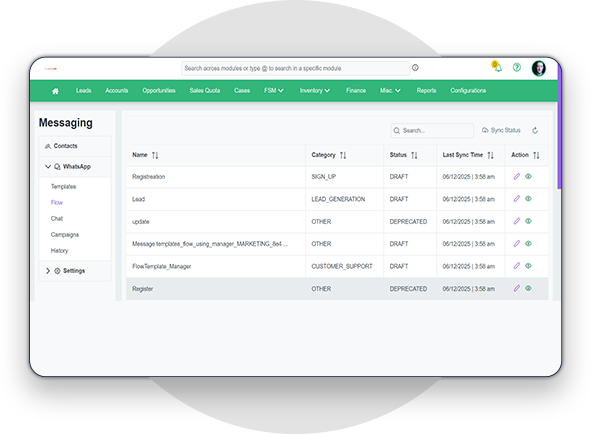This screenshot has height=434, width=592.
Task: Open the Leads module
Action: (83, 91)
